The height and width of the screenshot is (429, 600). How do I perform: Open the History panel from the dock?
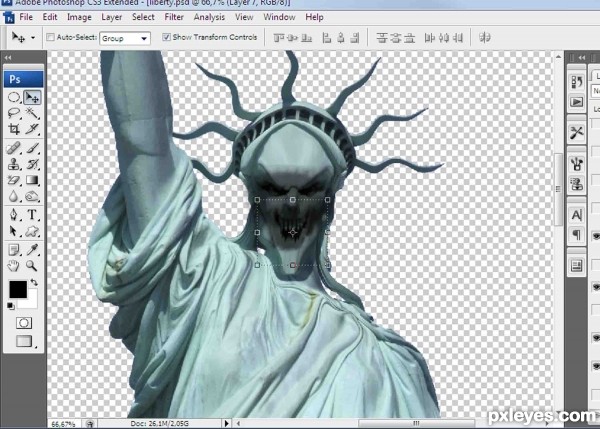[x=577, y=82]
